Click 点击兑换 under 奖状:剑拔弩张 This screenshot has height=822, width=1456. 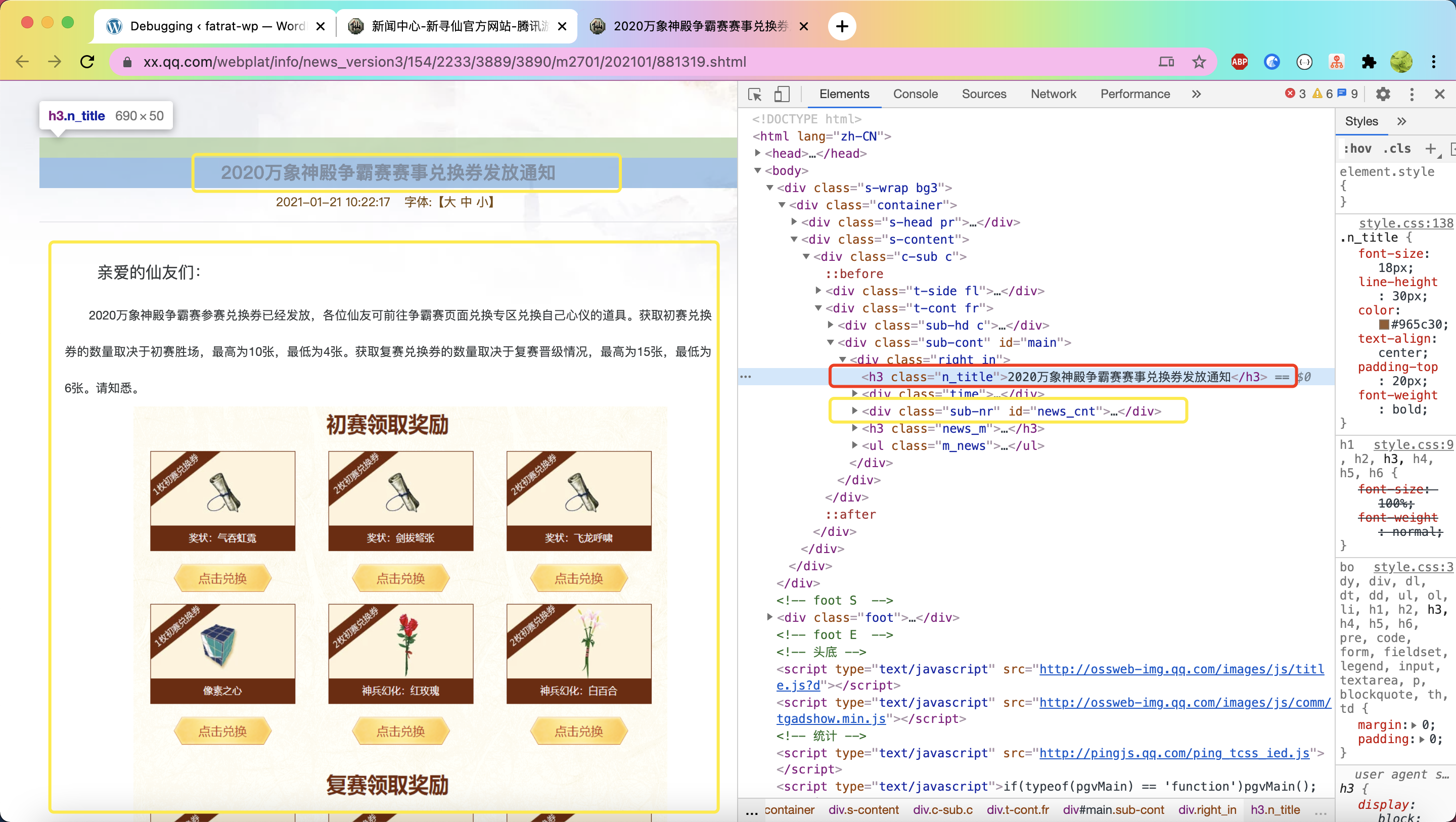pyautogui.click(x=401, y=578)
